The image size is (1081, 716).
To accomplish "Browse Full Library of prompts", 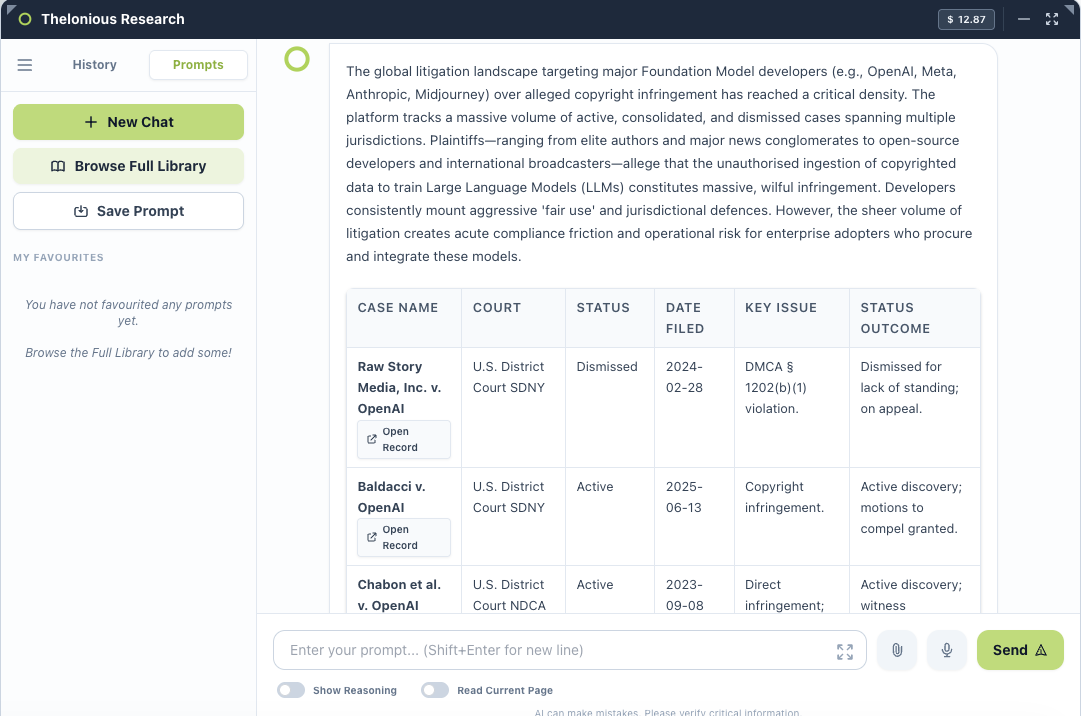I will point(128,166).
